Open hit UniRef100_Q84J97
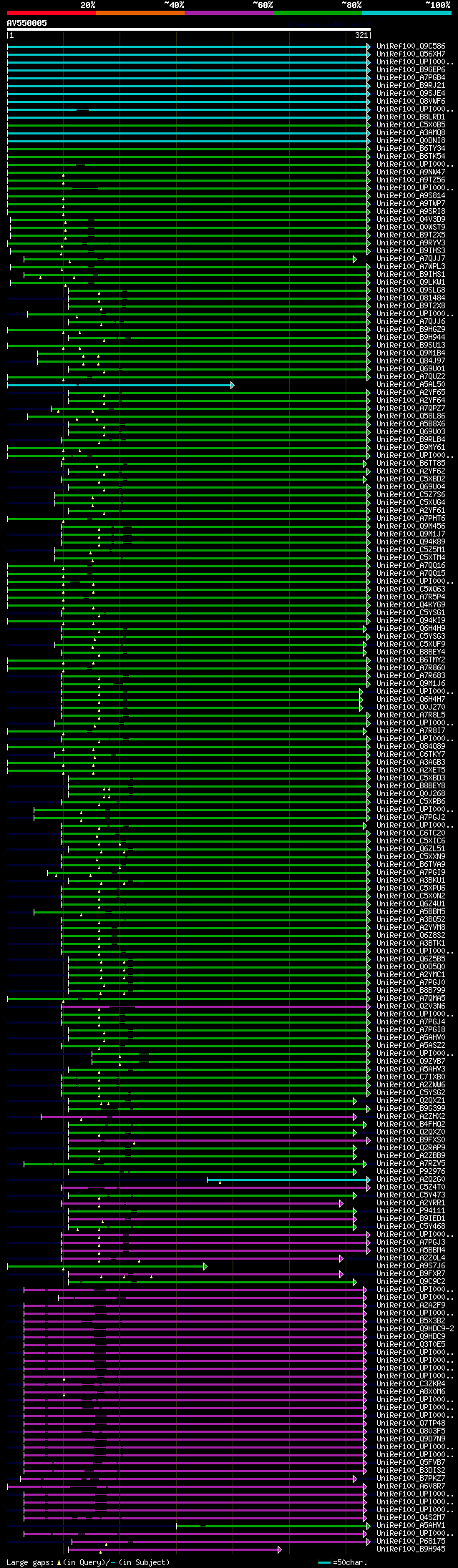 pos(411,361)
